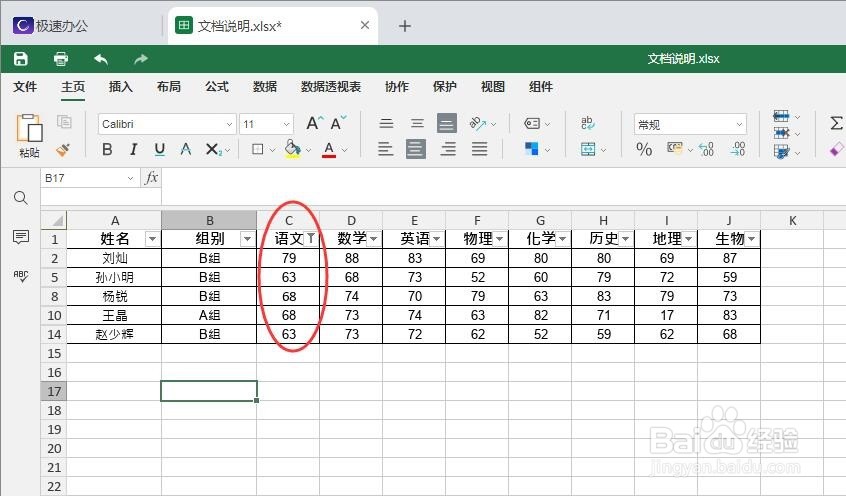Click the Delete Cells icon
Viewport: 846px width, 496px height.
(781, 133)
